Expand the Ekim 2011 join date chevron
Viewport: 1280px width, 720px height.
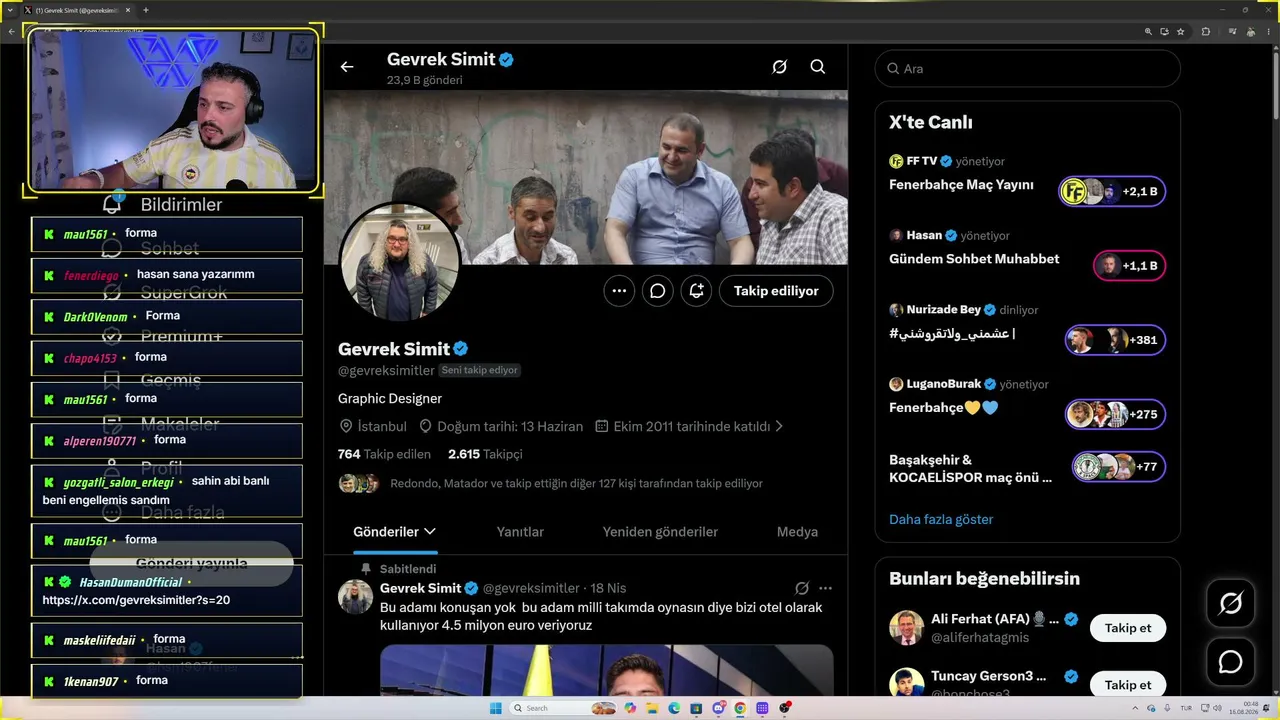[779, 426]
